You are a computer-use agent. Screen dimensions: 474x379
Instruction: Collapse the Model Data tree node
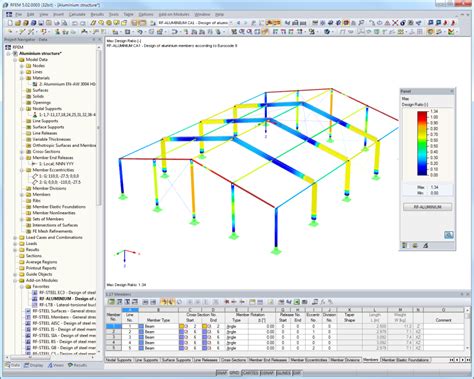[x=15, y=60]
